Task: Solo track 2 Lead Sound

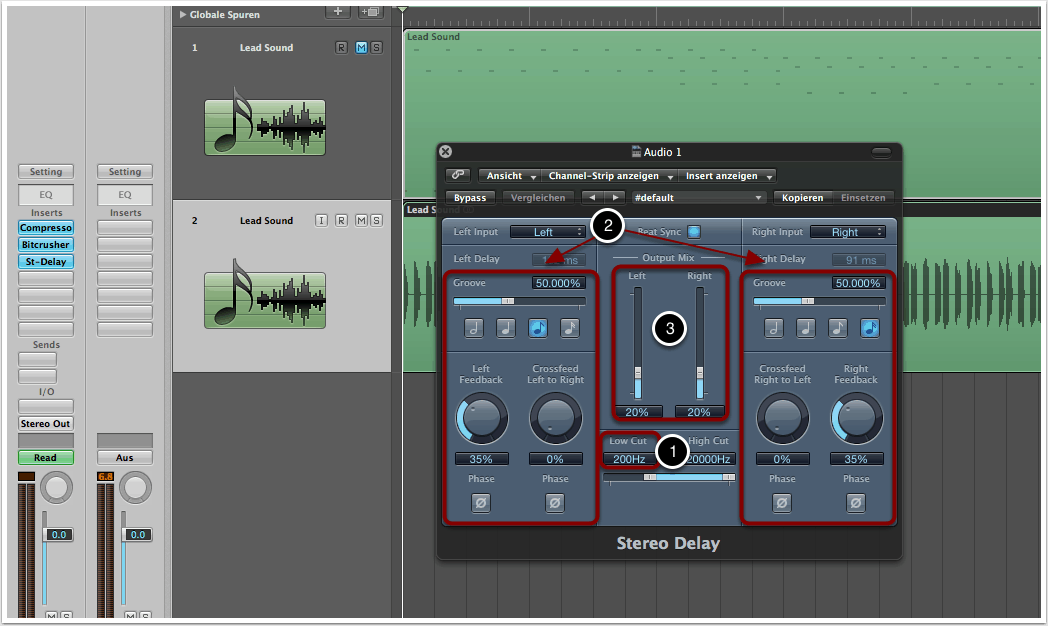Action: tap(376, 221)
